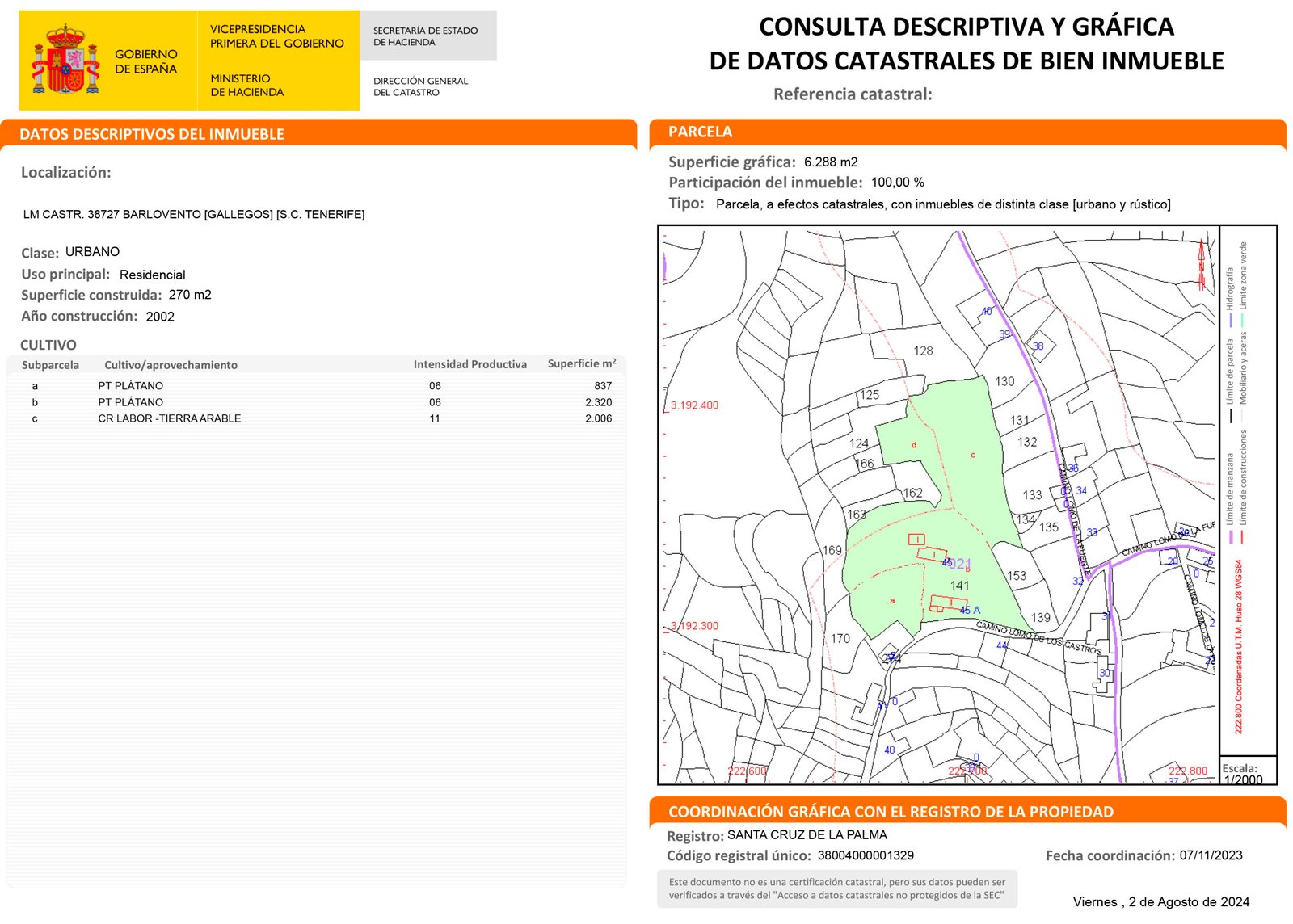Click the 'URBANO' class value
Screen dimensions: 1293x924
92,252
